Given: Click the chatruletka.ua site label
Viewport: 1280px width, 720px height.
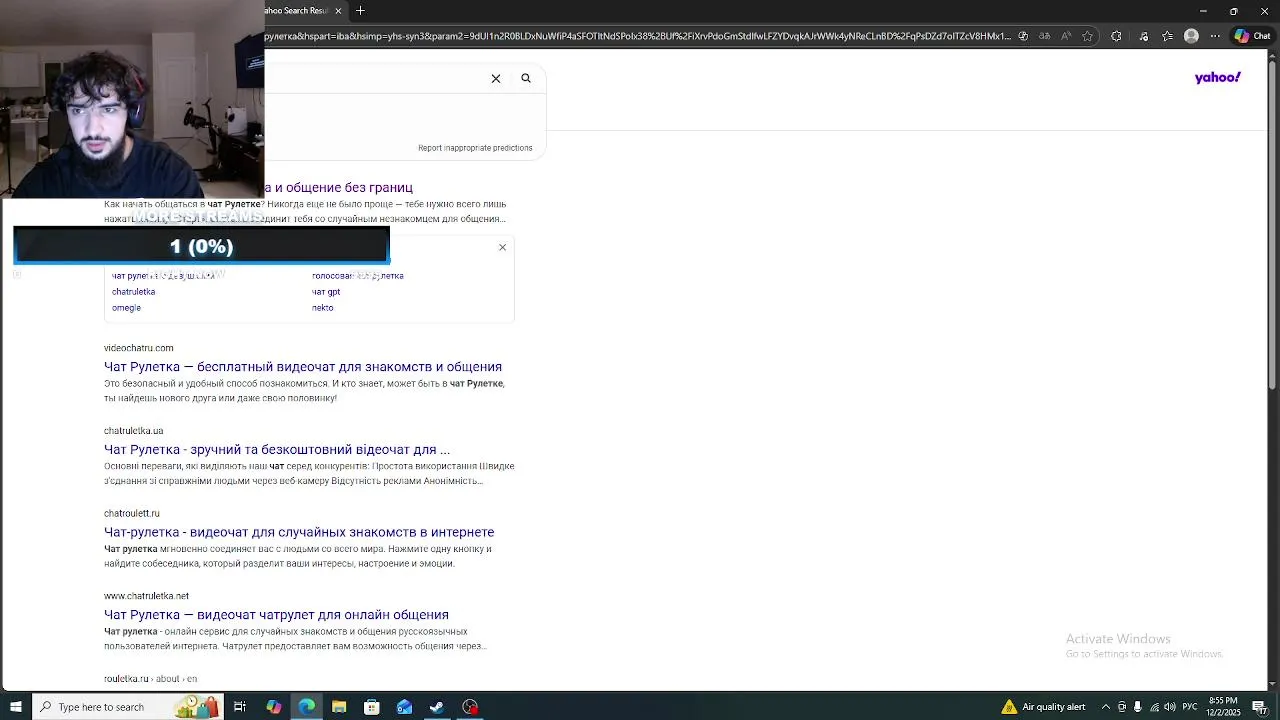Looking at the screenshot, I should (x=134, y=431).
